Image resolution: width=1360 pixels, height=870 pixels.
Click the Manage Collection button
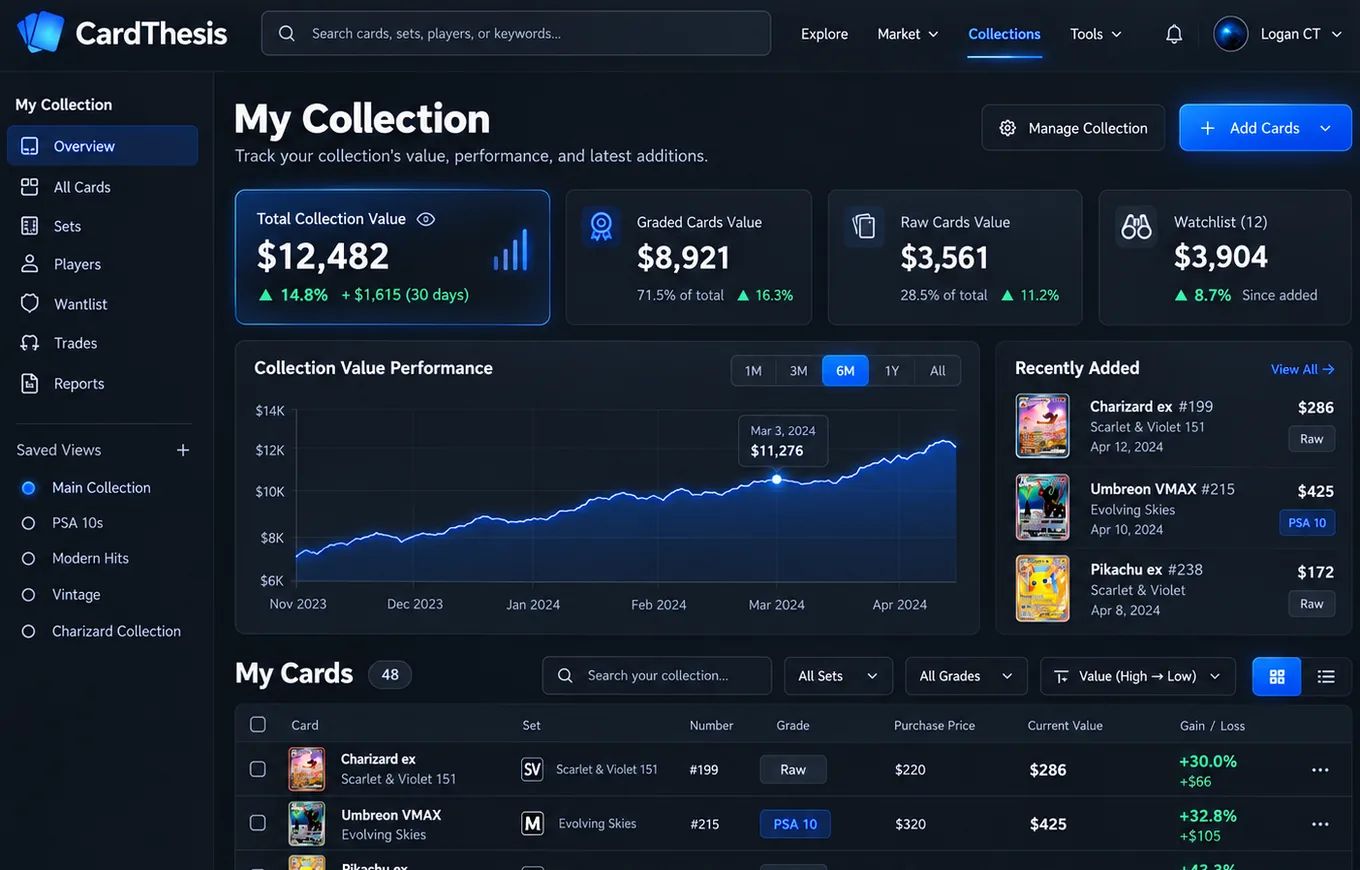[1073, 128]
